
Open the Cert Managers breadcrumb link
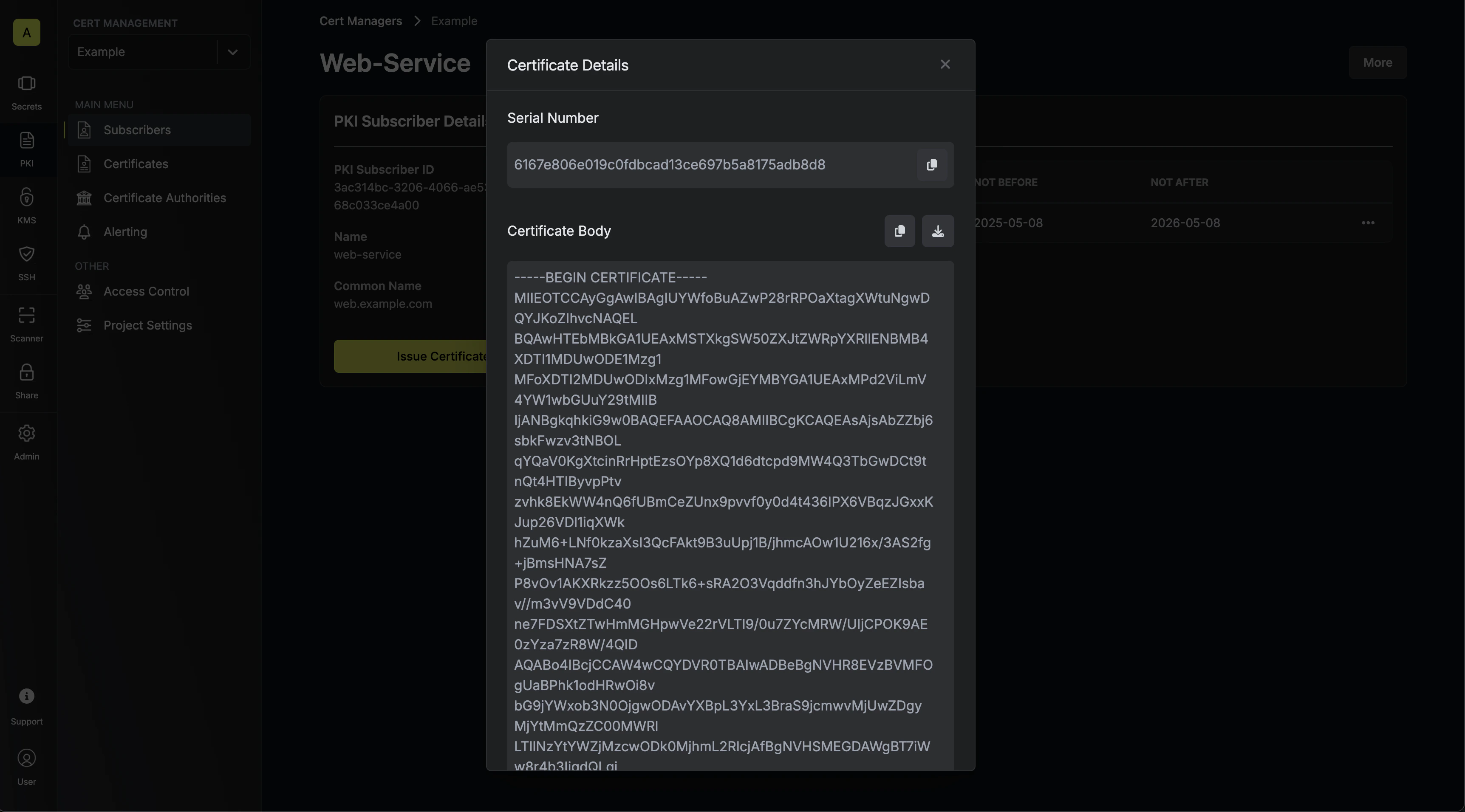tap(361, 21)
